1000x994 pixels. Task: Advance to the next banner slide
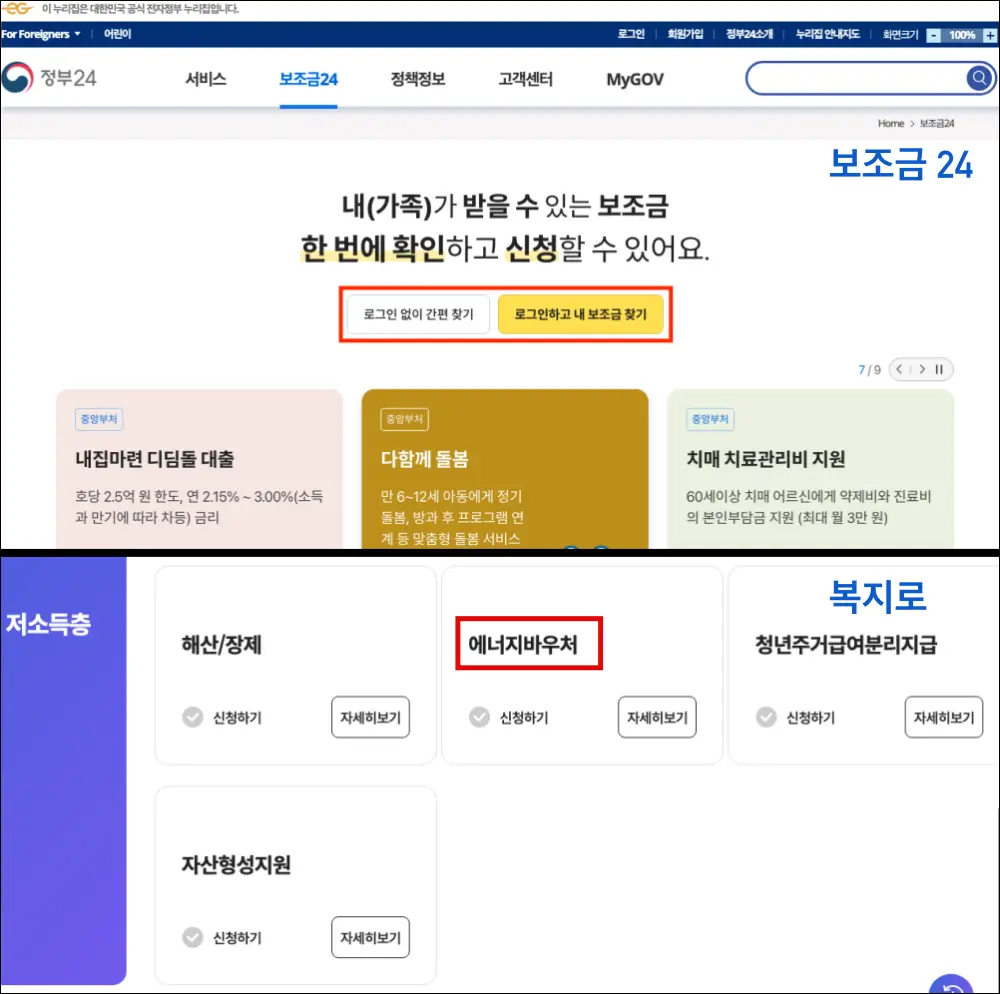(x=920, y=369)
